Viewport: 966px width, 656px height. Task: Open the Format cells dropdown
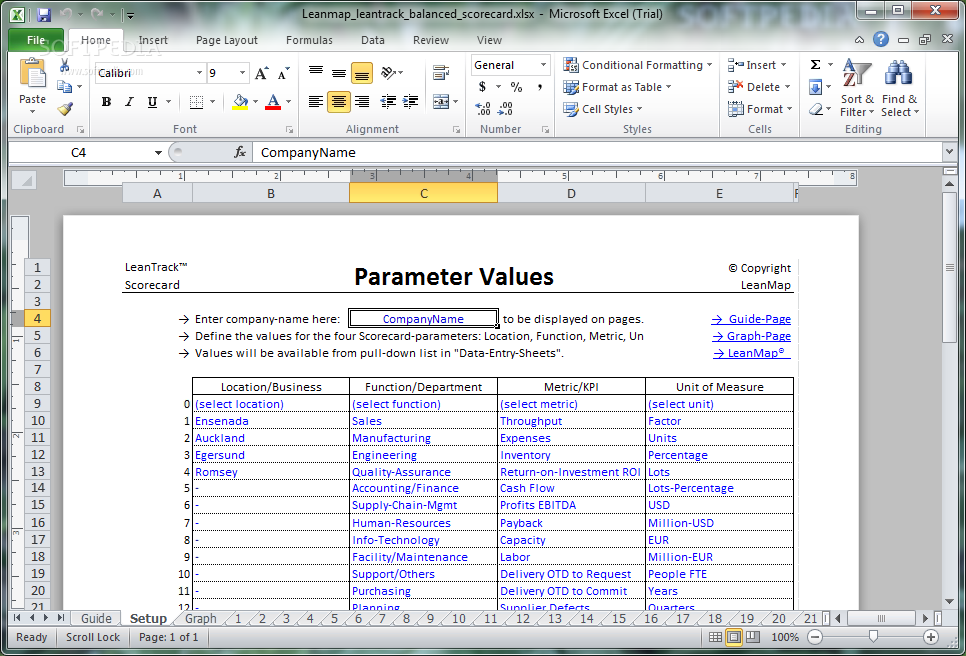pos(760,109)
